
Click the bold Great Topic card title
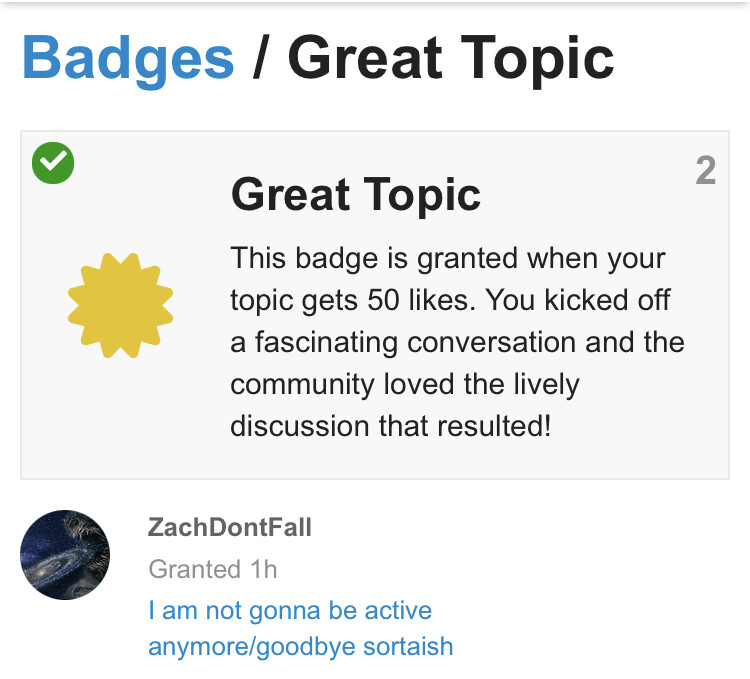coord(355,194)
